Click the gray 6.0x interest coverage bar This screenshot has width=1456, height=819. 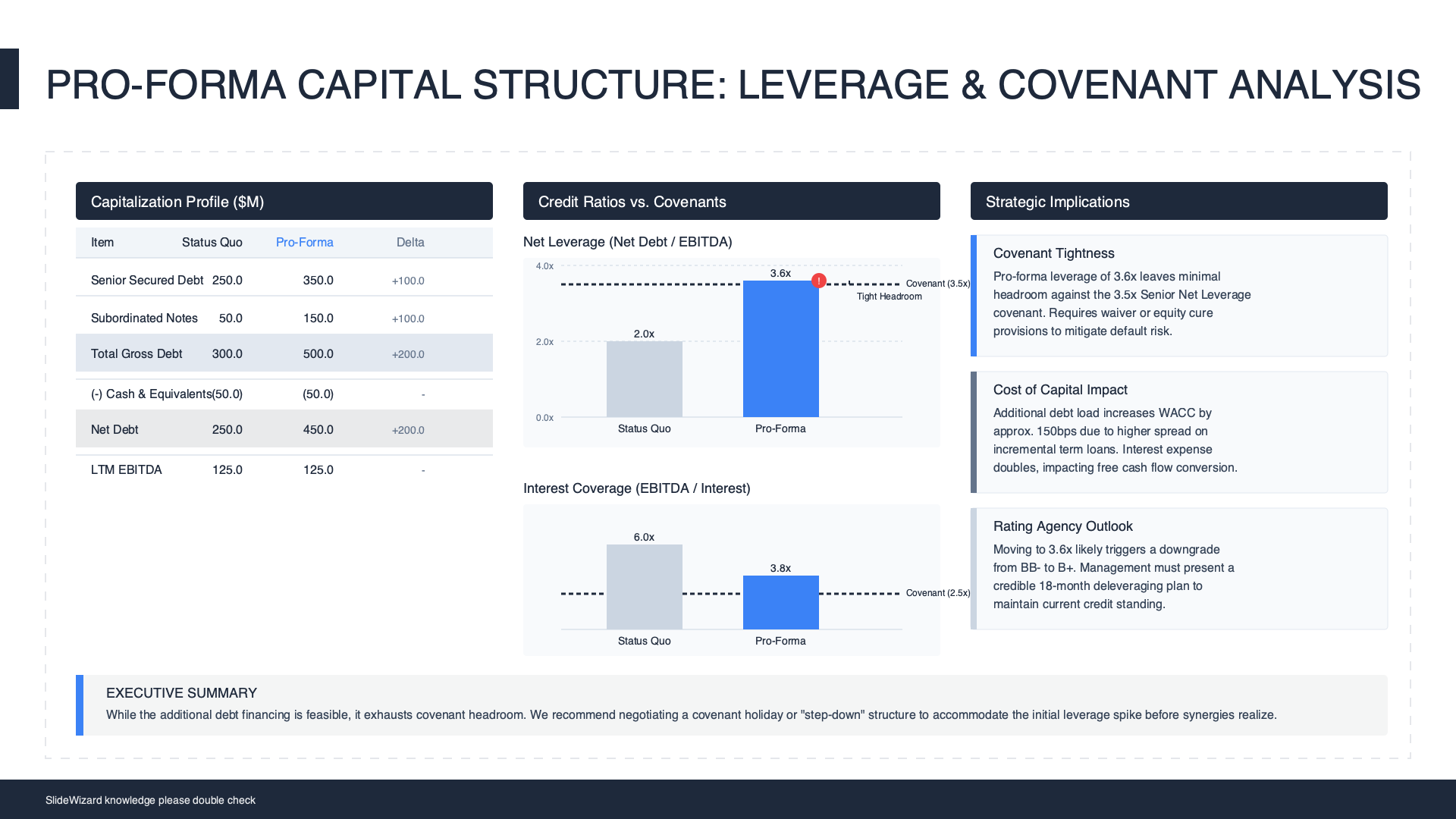(x=644, y=586)
